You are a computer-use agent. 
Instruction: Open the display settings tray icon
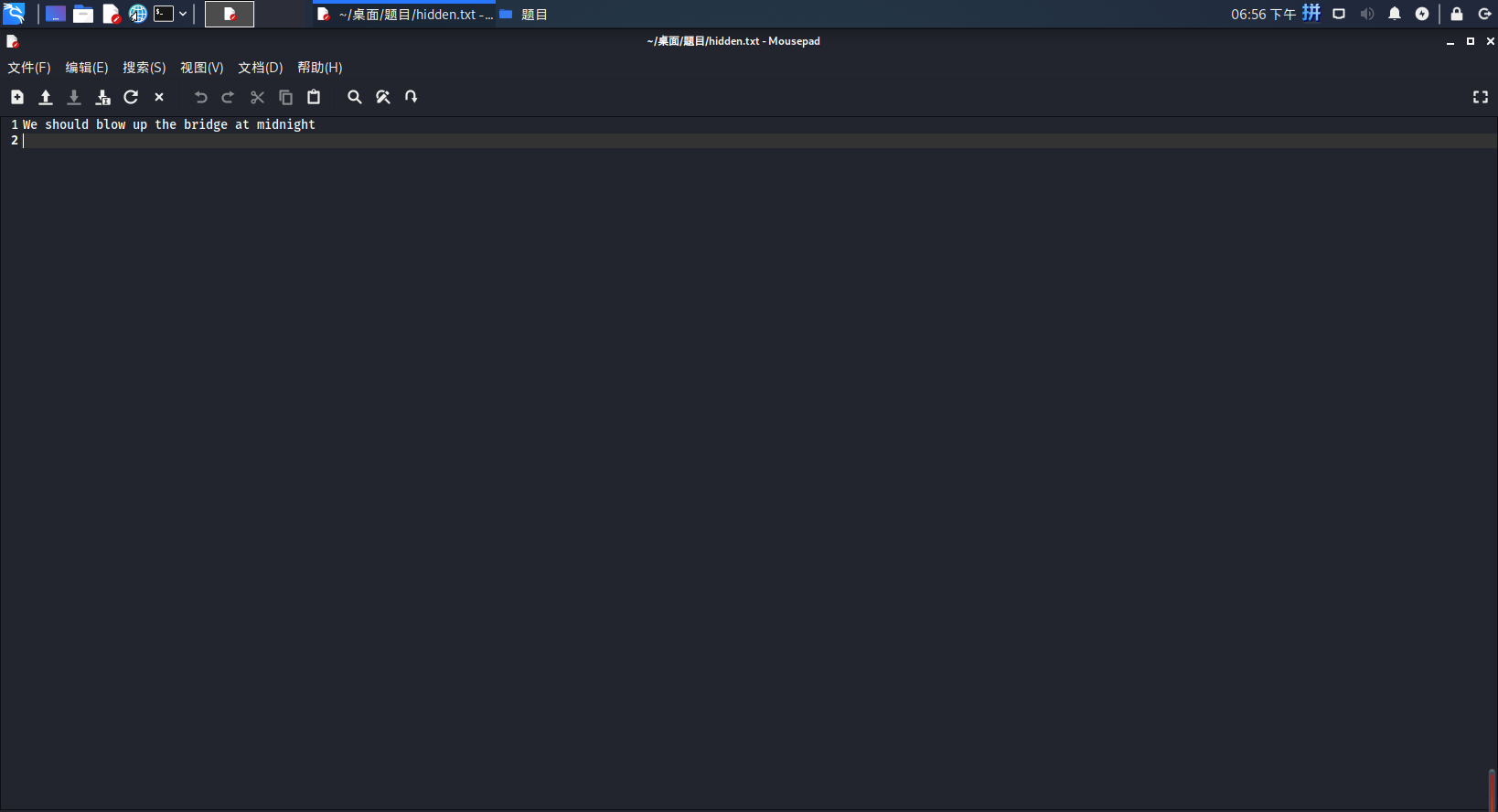click(1339, 14)
